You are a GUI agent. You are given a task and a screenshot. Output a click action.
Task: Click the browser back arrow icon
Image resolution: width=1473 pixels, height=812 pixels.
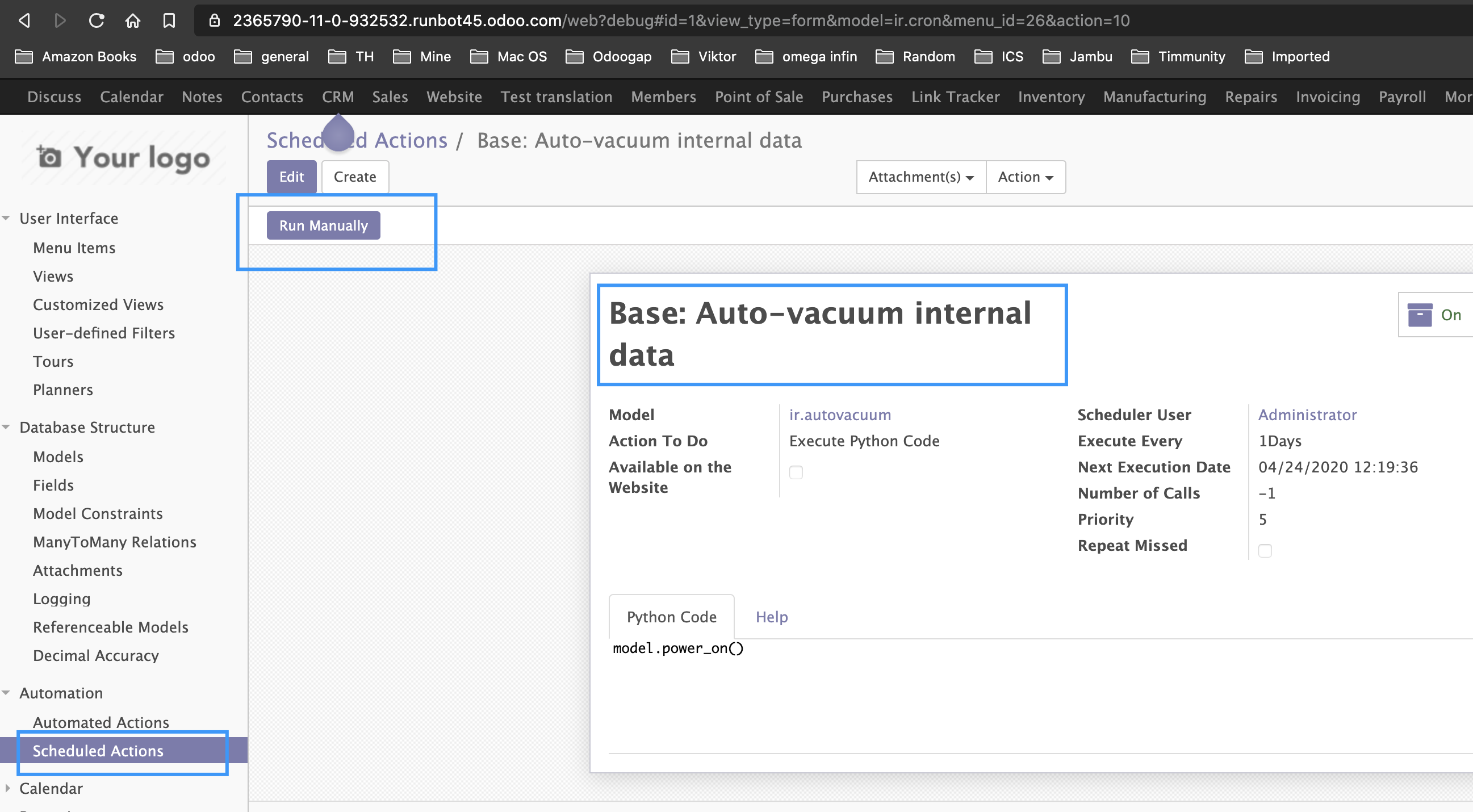(x=24, y=20)
